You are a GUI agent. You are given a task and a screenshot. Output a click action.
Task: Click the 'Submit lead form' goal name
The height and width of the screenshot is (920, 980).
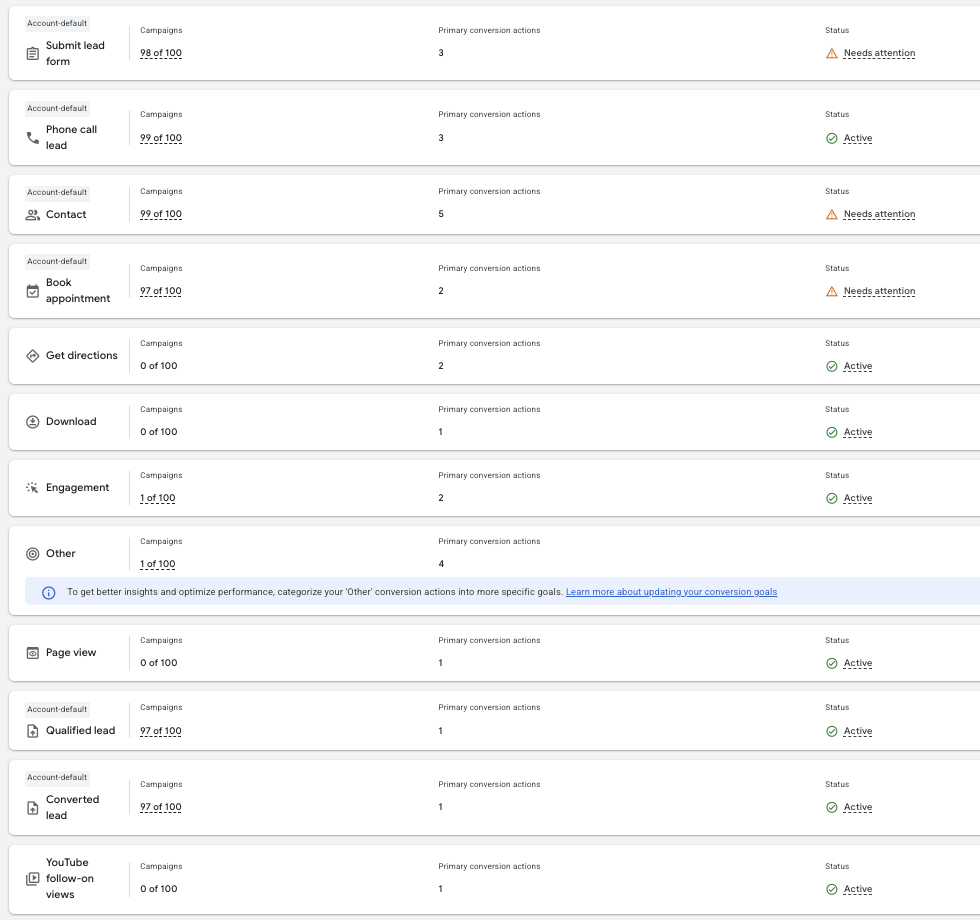75,53
